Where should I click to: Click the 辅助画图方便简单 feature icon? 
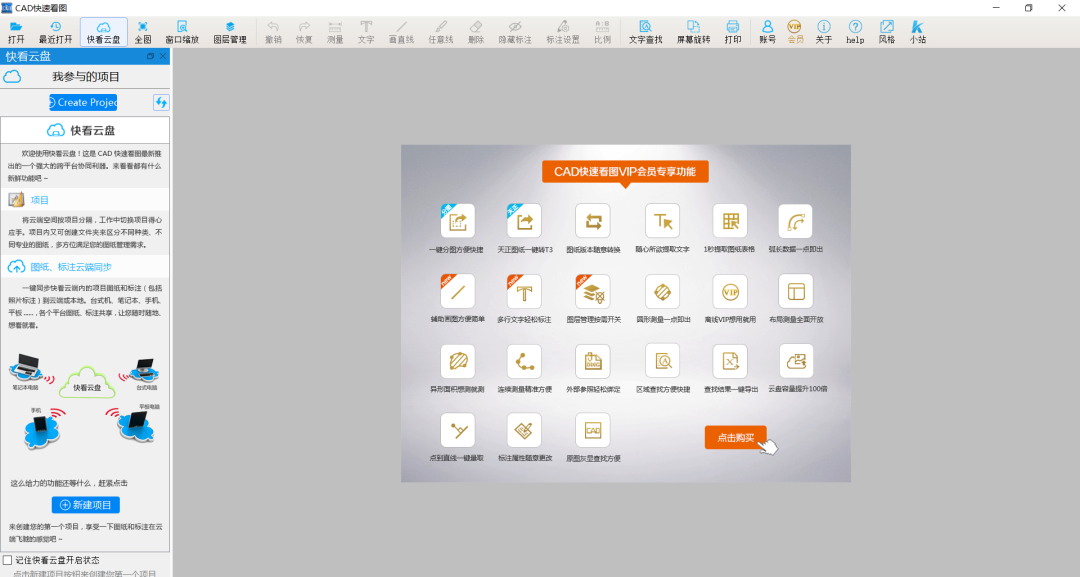pyautogui.click(x=457, y=291)
